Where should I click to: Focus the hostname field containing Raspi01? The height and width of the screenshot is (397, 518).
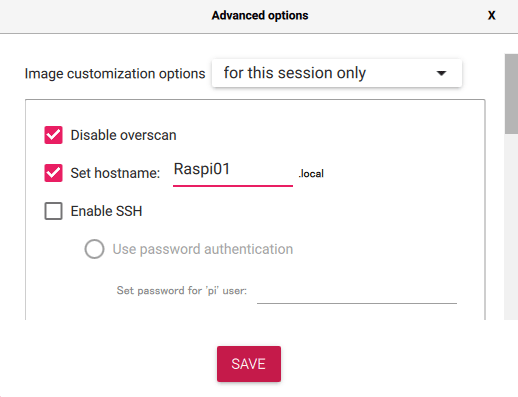coord(233,173)
